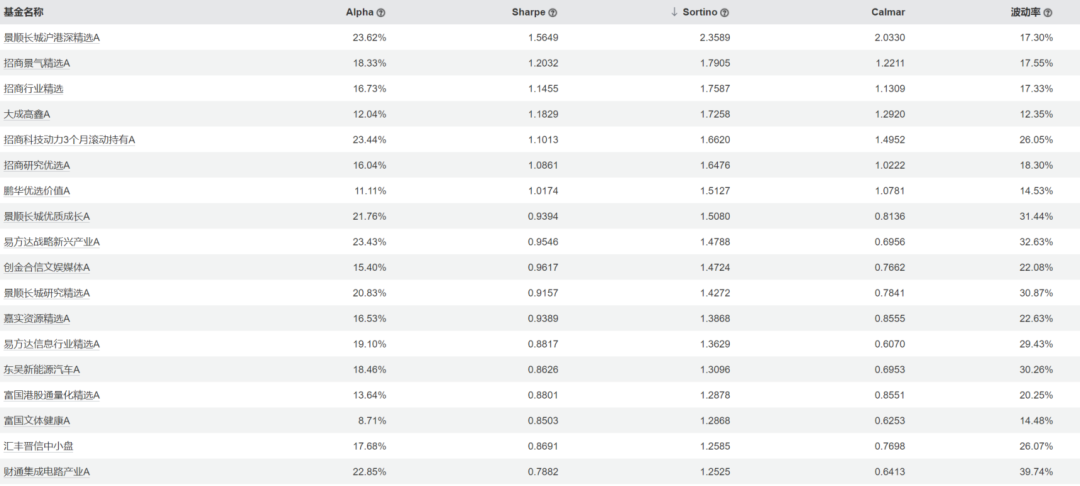Open 招商科技动力3个月滚动持有A fund

tap(69, 140)
